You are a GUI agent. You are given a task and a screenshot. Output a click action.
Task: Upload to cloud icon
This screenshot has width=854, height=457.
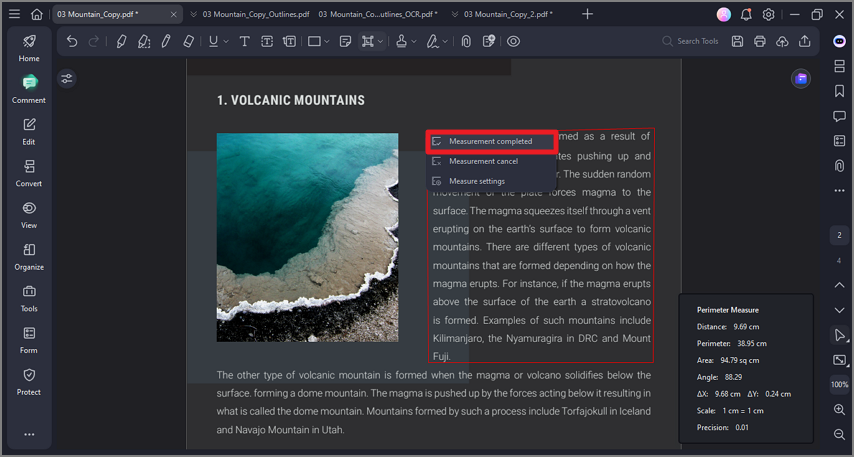[782, 41]
